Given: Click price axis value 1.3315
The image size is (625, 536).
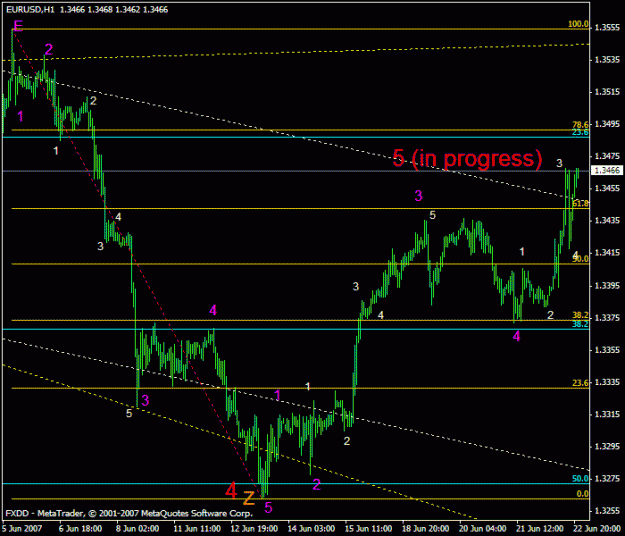Looking at the screenshot, I should pos(607,414).
